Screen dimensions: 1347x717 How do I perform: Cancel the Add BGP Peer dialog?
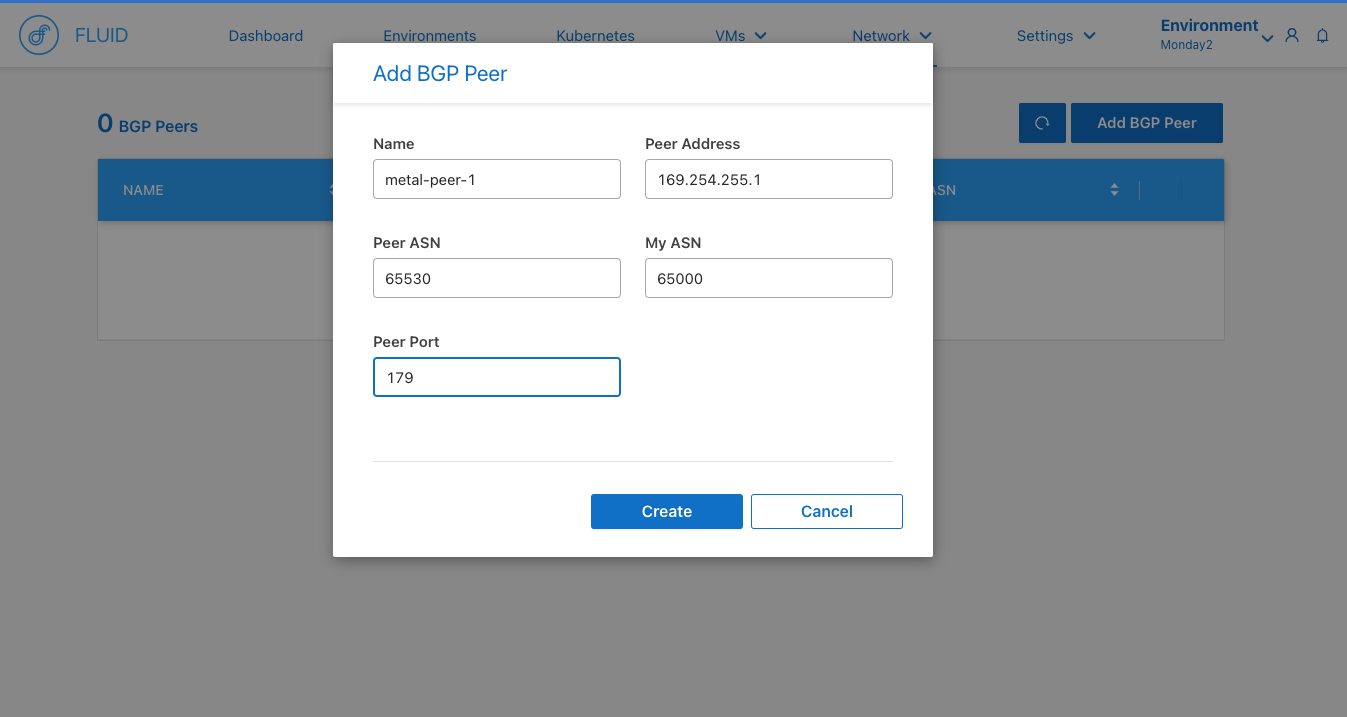[x=827, y=511]
